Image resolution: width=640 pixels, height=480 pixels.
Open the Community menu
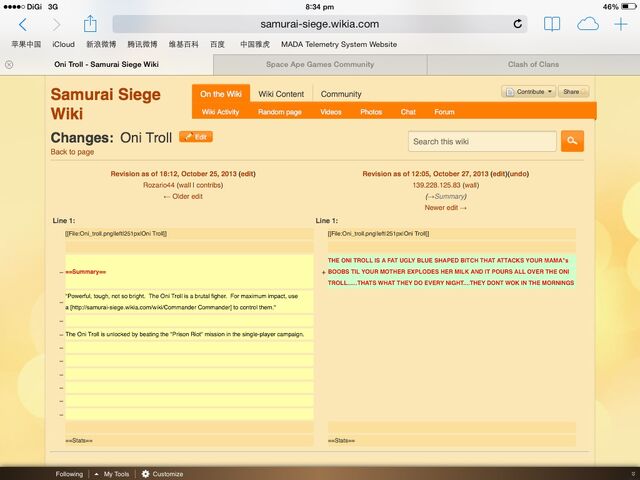341,94
